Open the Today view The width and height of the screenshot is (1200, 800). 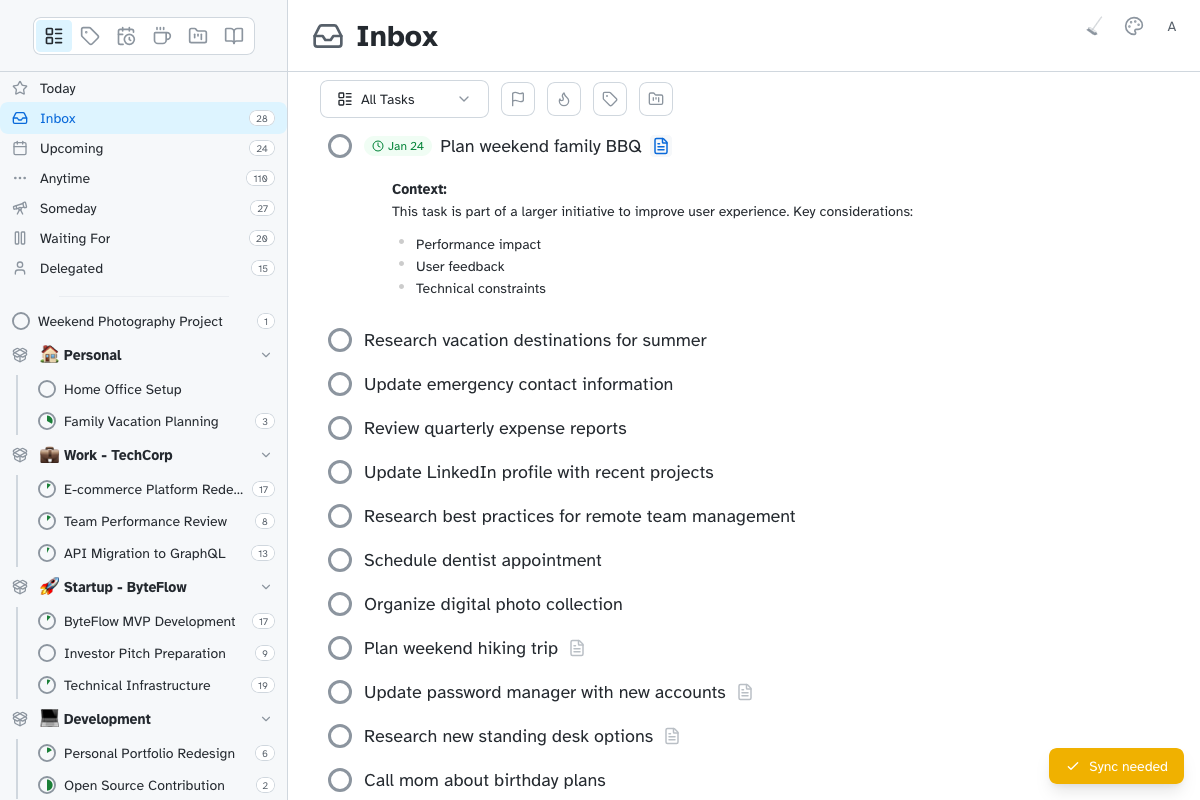(x=60, y=88)
